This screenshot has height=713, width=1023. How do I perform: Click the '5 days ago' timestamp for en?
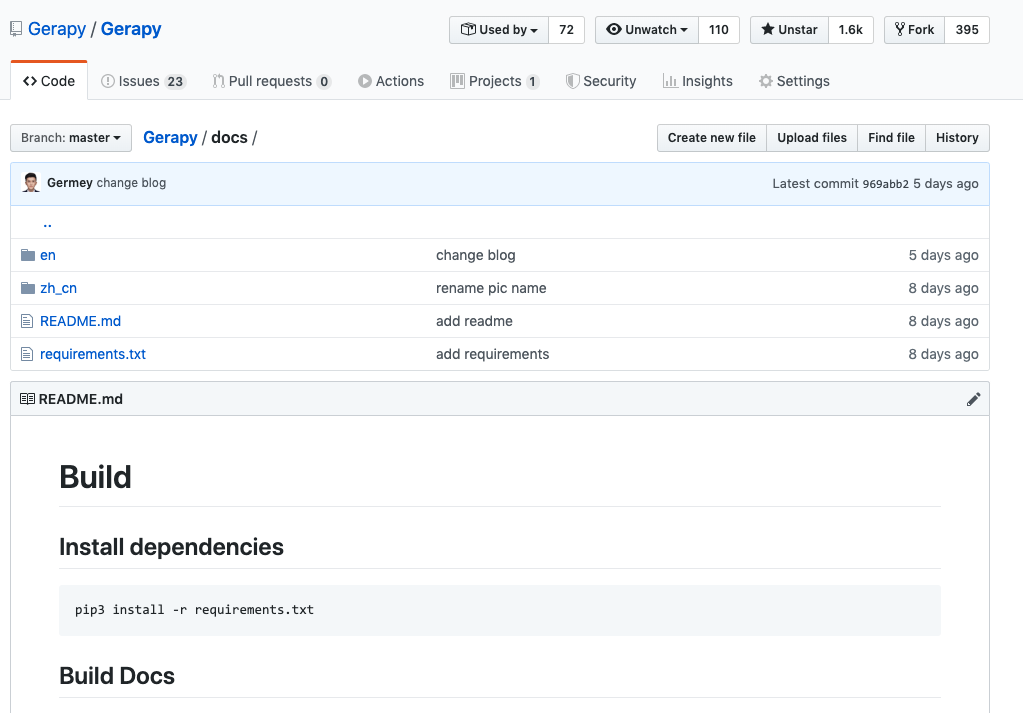[943, 255]
